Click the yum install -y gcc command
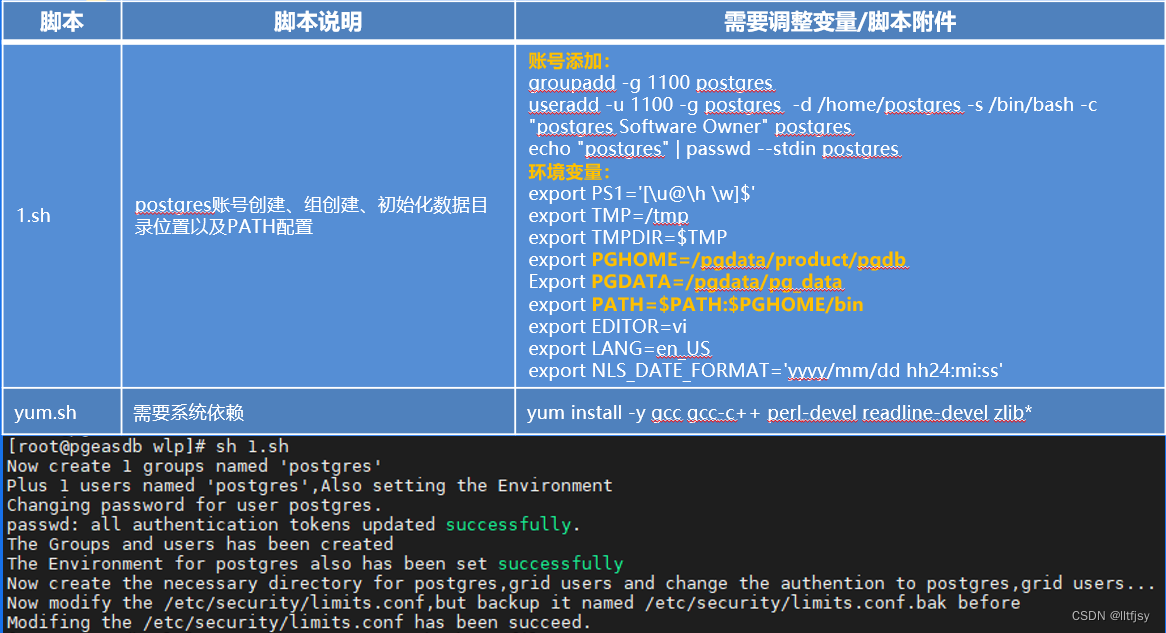This screenshot has width=1166, height=633. [x=779, y=412]
